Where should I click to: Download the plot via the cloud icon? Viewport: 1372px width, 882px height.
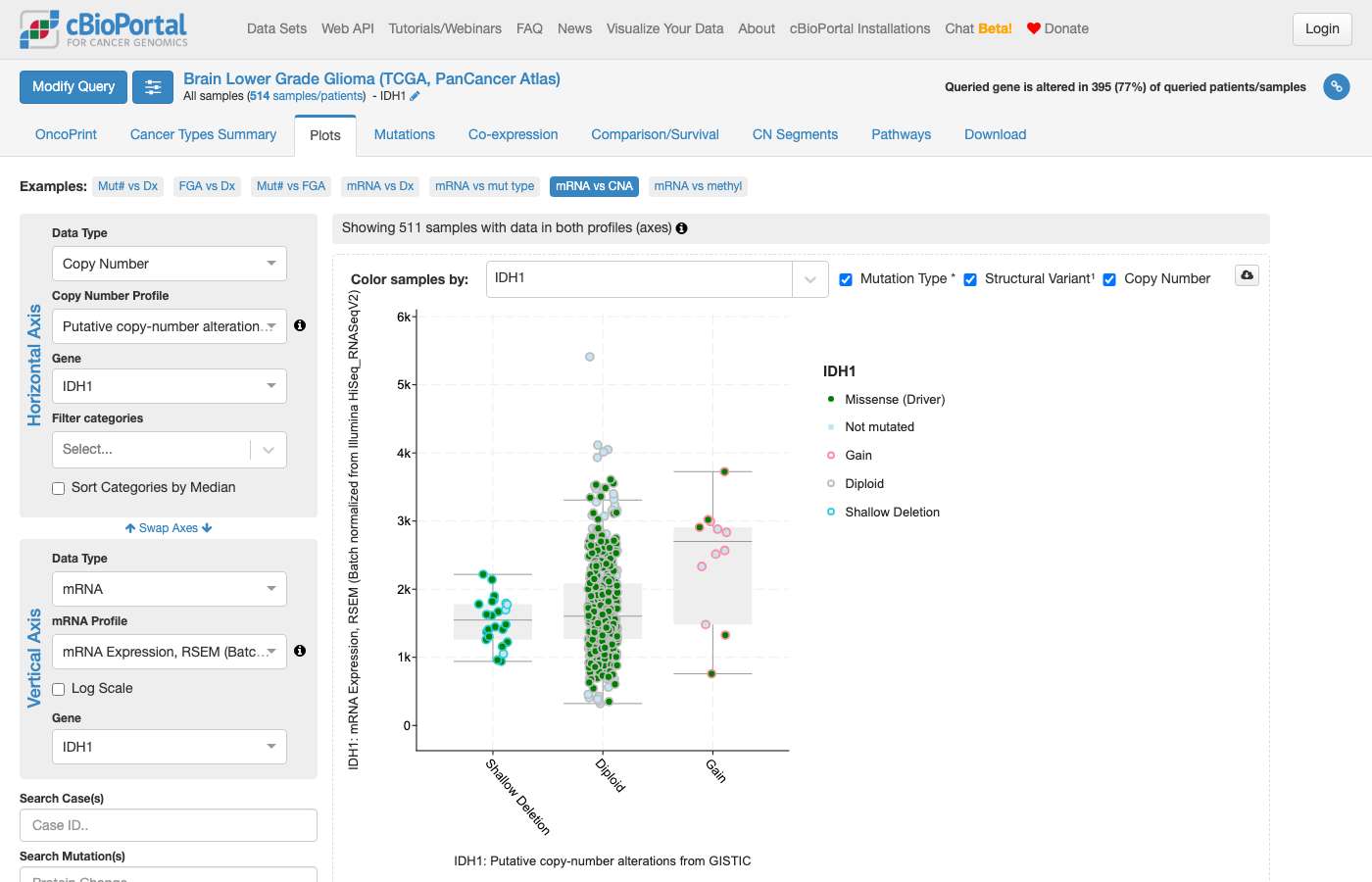1247,275
